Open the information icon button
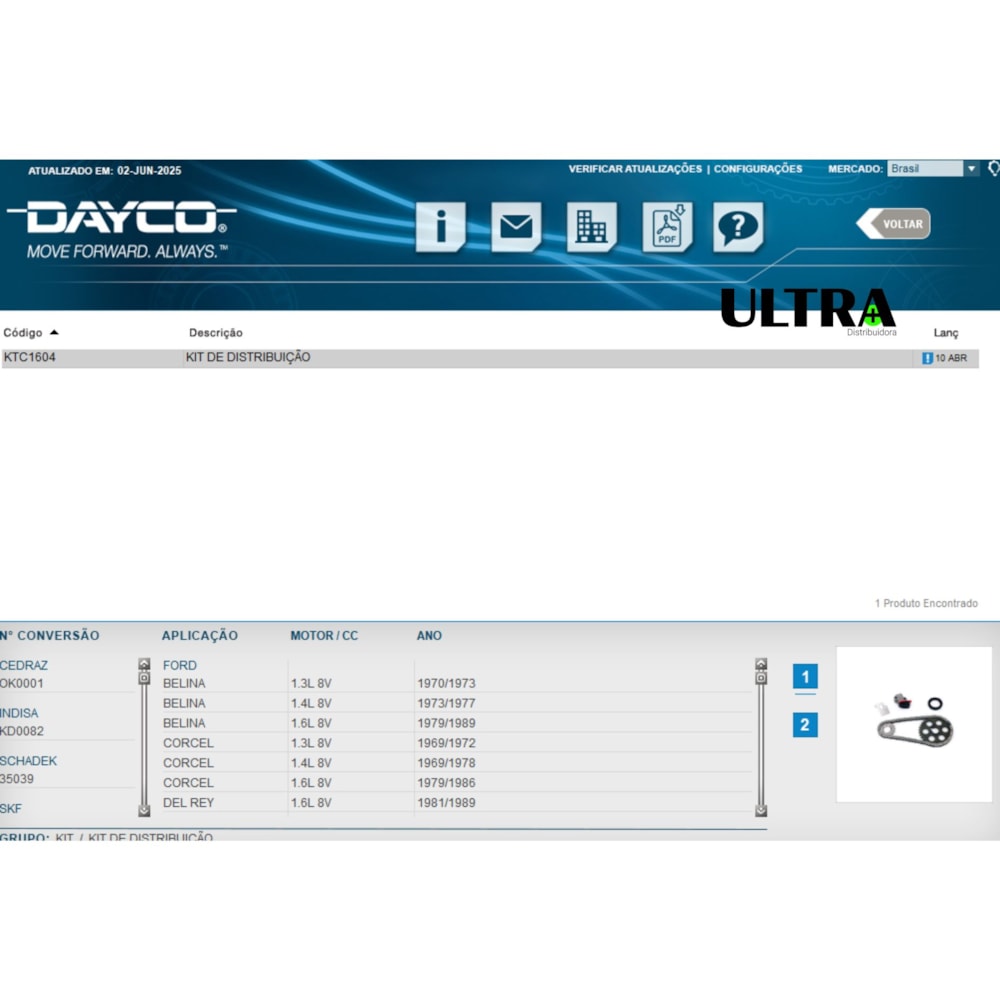This screenshot has width=1000, height=1000. pyautogui.click(x=441, y=226)
